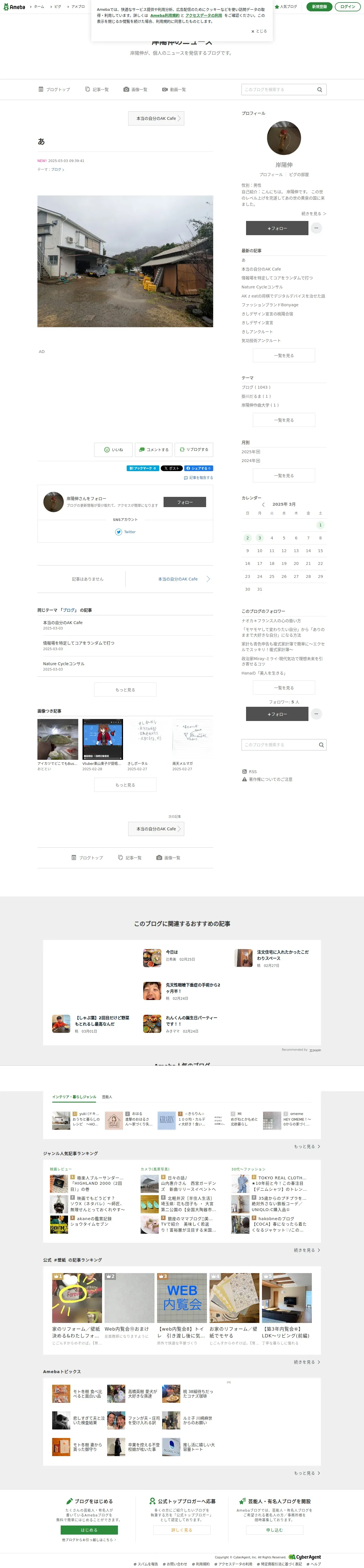364x1568 pixels.
Task: Open the ピグの部屋 link
Action: (x=299, y=175)
